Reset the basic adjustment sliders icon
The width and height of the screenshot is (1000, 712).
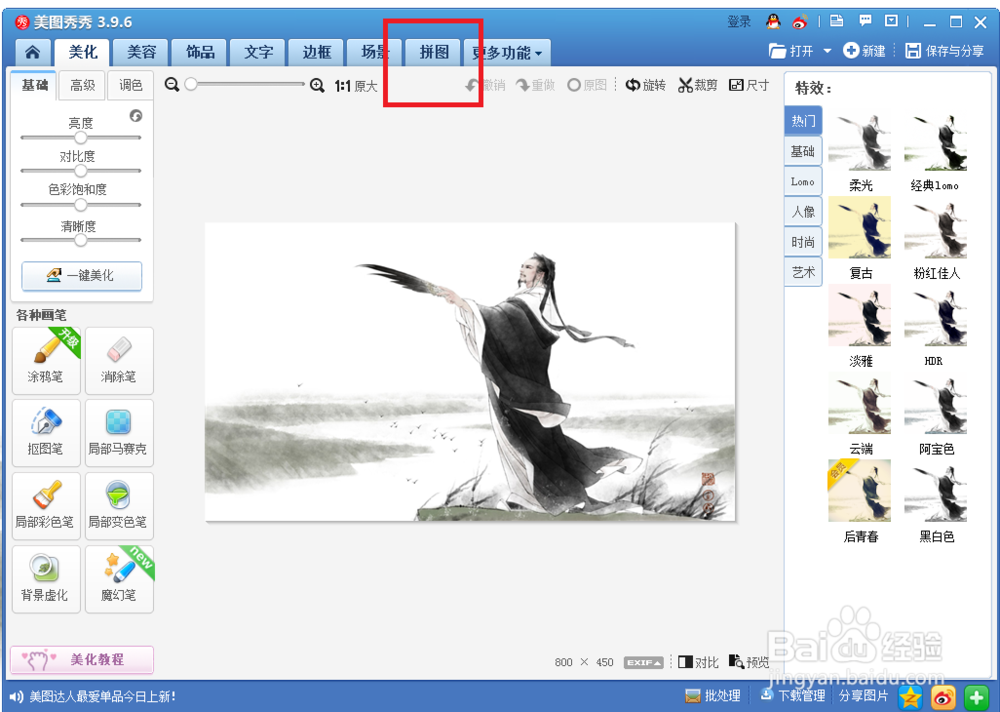pyautogui.click(x=136, y=115)
